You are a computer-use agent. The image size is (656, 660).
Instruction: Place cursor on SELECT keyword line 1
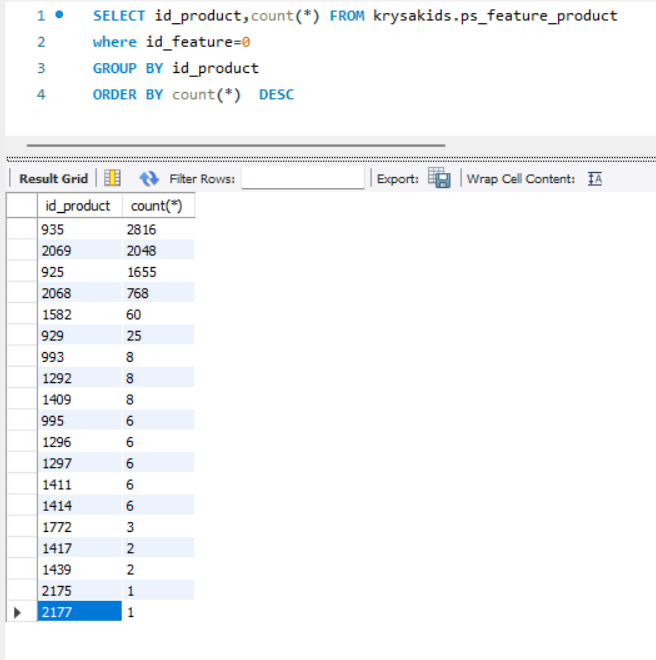119,16
